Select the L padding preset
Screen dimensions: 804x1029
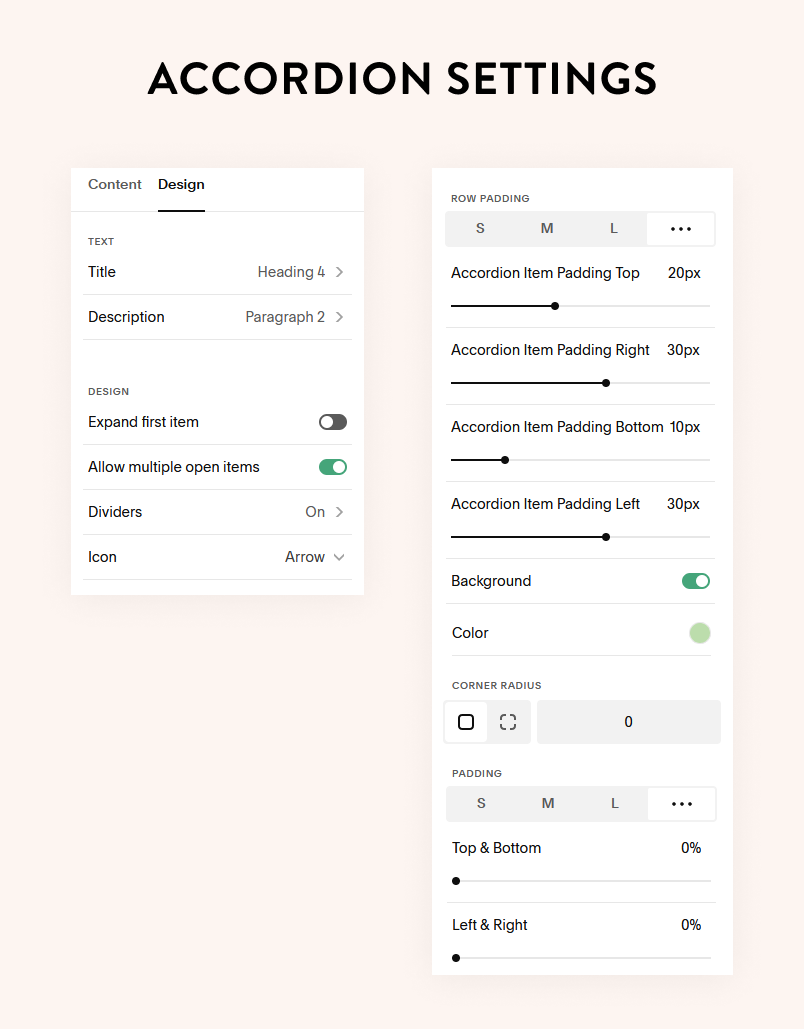point(614,803)
